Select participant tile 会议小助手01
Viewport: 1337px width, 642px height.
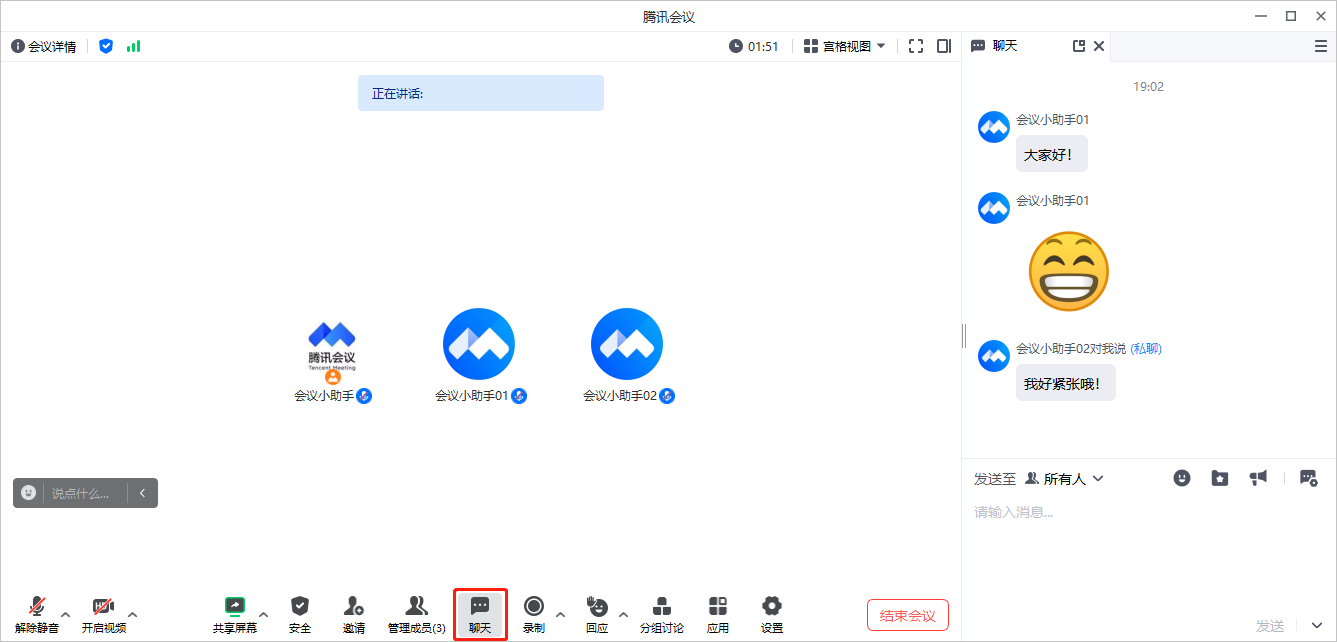coord(479,356)
